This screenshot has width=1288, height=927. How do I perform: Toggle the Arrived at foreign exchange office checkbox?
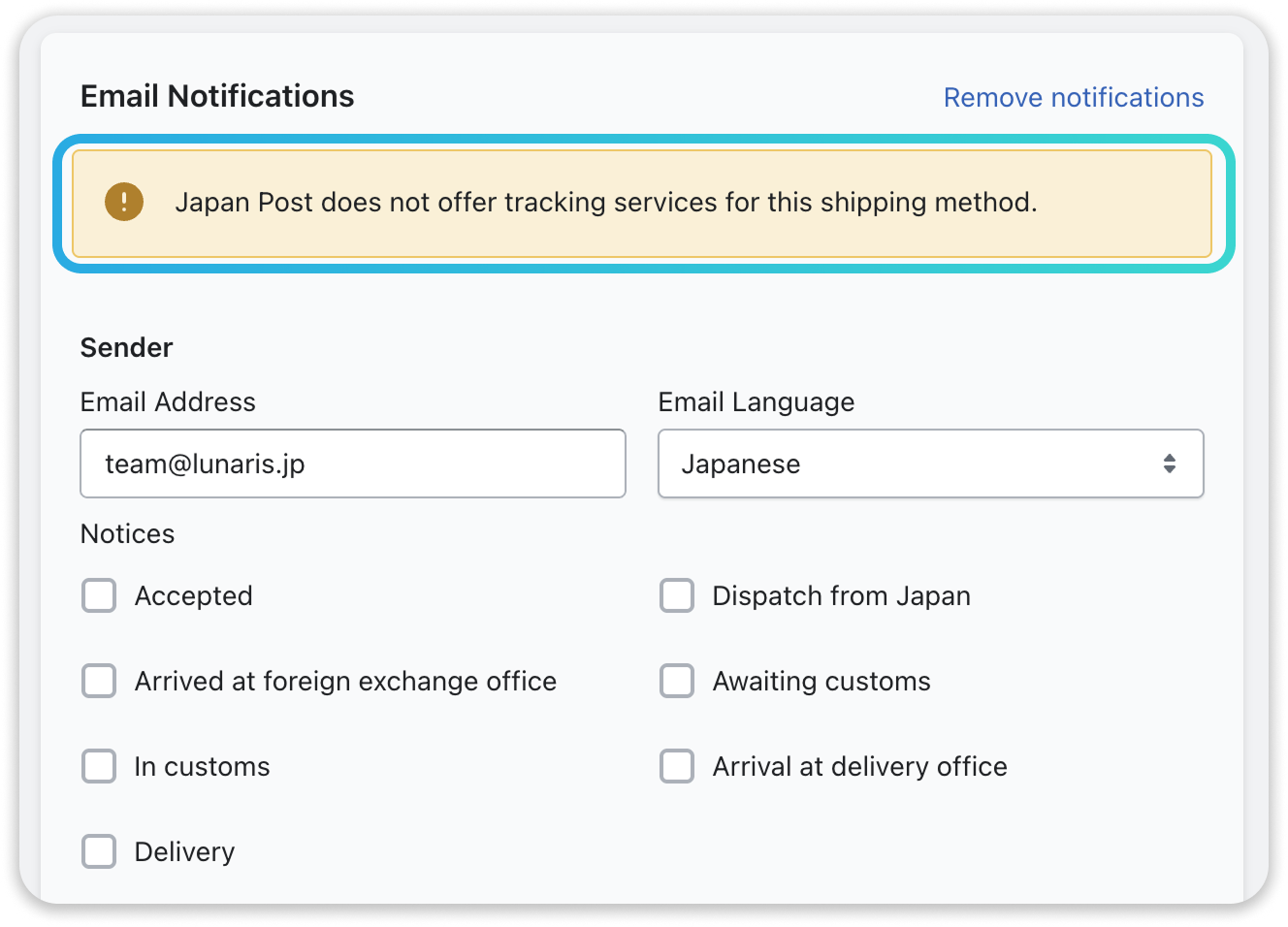[99, 681]
